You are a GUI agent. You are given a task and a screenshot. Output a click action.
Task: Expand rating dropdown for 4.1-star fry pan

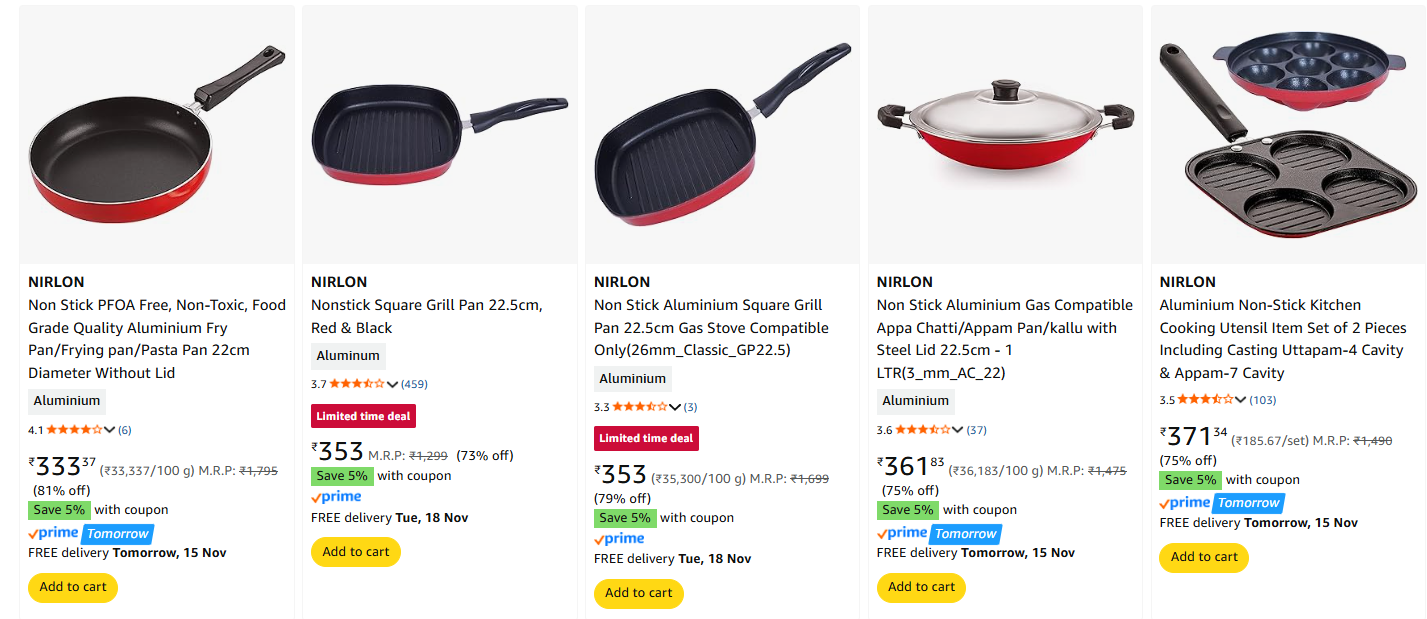pyautogui.click(x=110, y=430)
